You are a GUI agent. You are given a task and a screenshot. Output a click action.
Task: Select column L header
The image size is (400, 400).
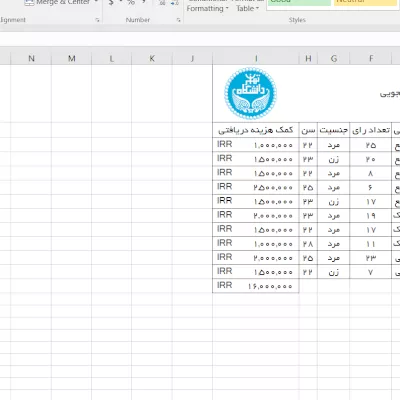112,59
